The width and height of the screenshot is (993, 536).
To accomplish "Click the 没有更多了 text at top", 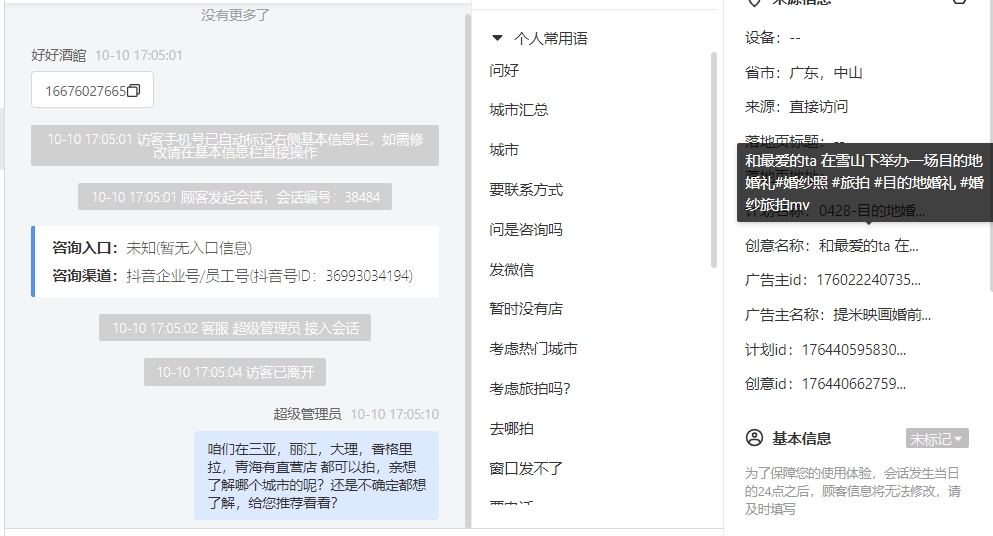I will [x=236, y=15].
